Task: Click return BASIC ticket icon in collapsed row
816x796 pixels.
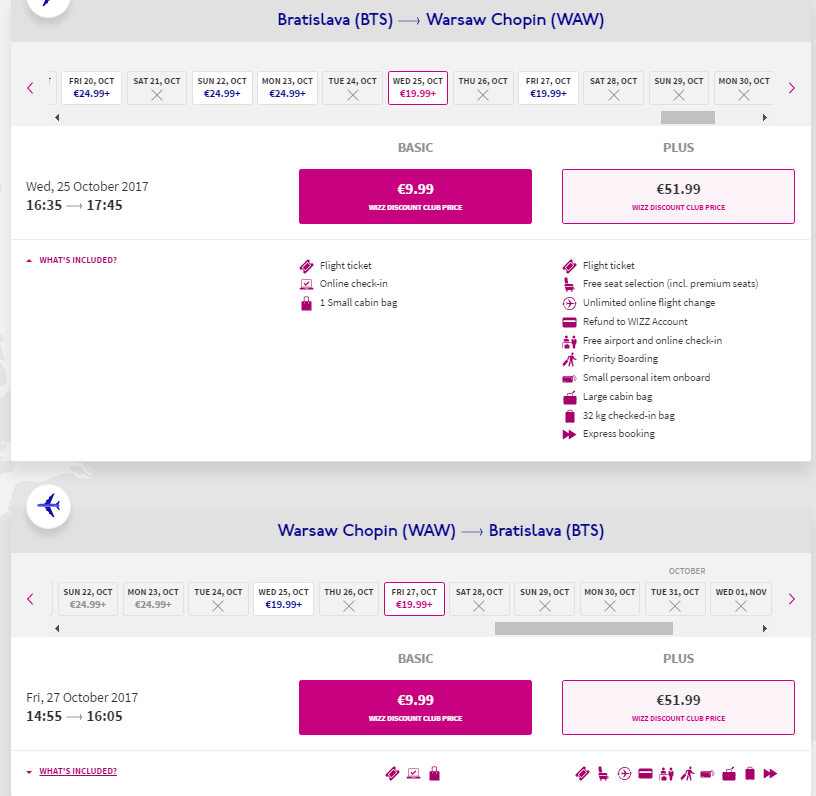Action: click(392, 774)
